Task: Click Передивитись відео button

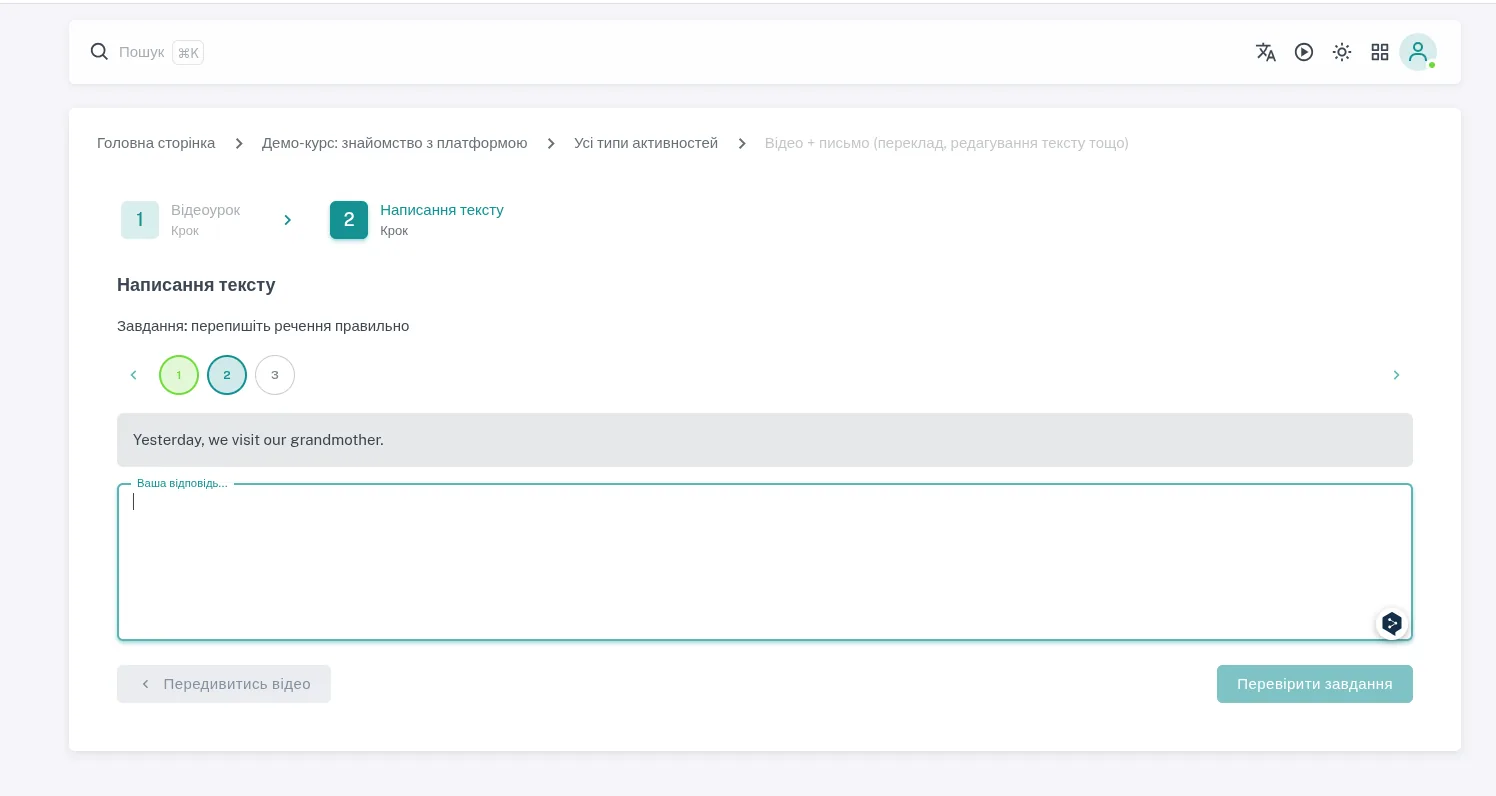Action: (224, 684)
